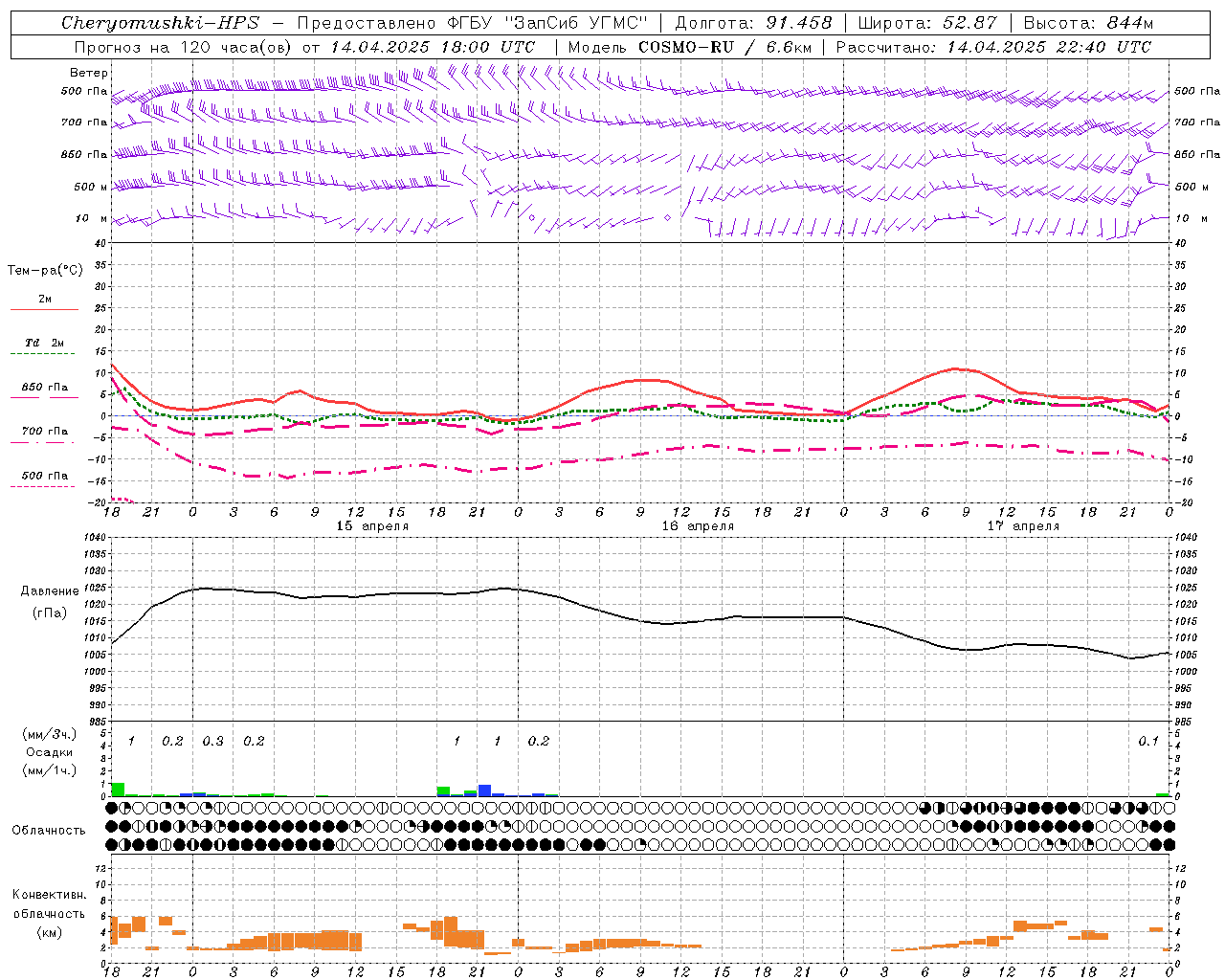The image size is (1225, 980).
Task: Click the 'Высота: 844м' elevation value
Action: click(1088, 23)
